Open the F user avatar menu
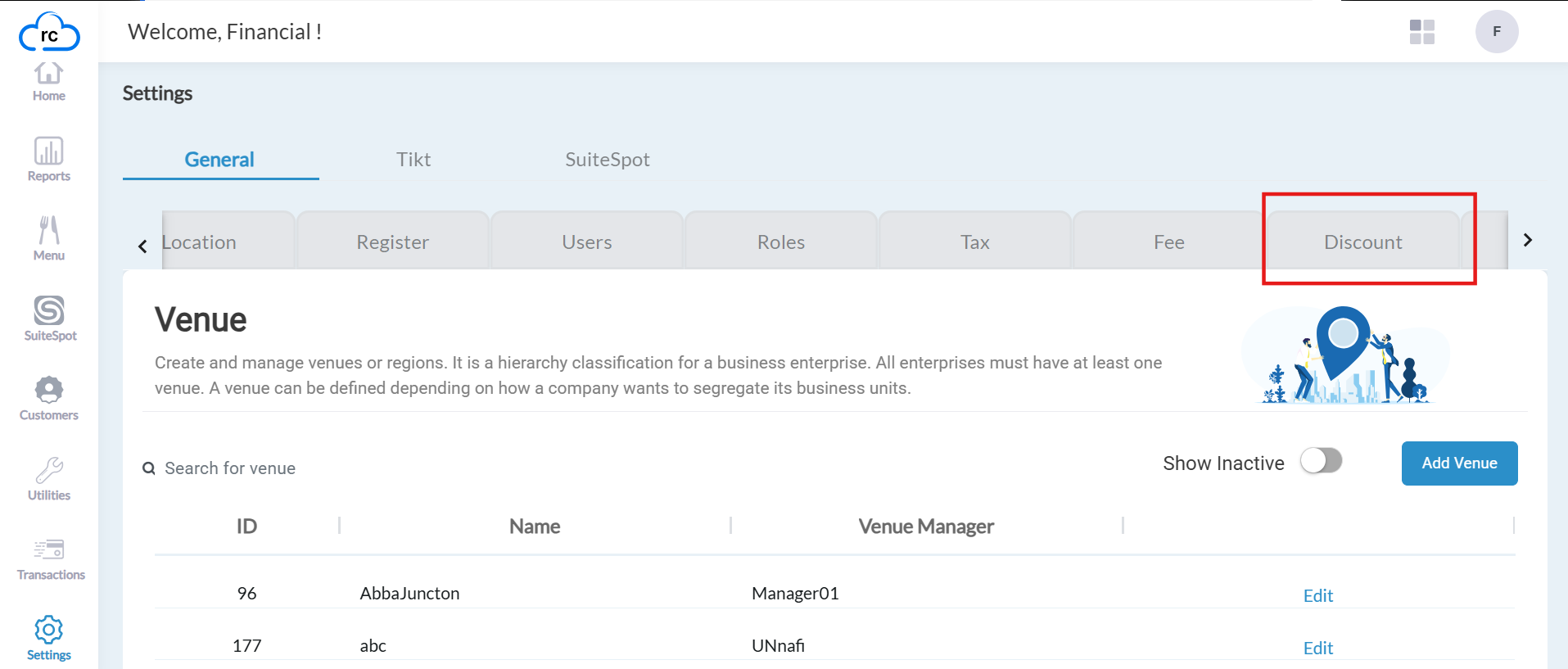This screenshot has width=1568, height=669. coord(1497,32)
